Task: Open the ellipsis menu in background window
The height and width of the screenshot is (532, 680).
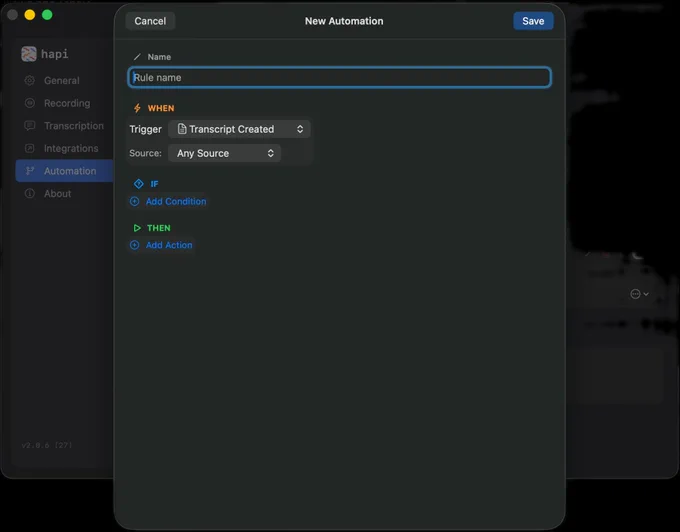Action: [639, 294]
